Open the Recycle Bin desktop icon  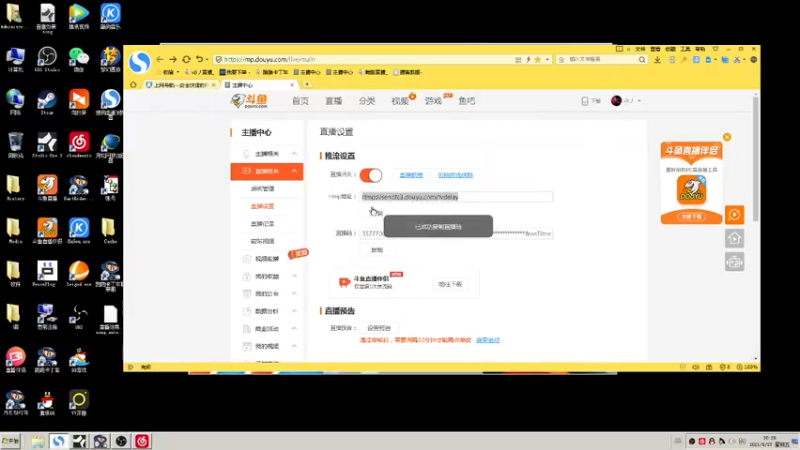pyautogui.click(x=15, y=144)
